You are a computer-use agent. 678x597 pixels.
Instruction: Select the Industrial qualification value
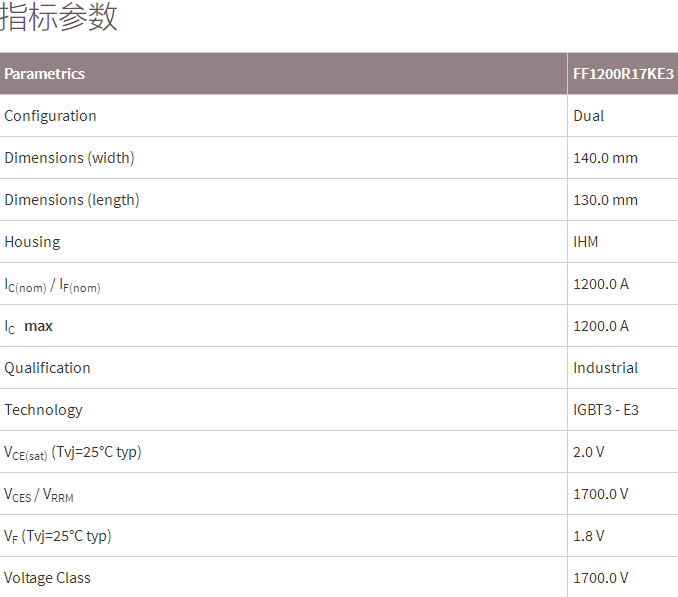pyautogui.click(x=605, y=368)
